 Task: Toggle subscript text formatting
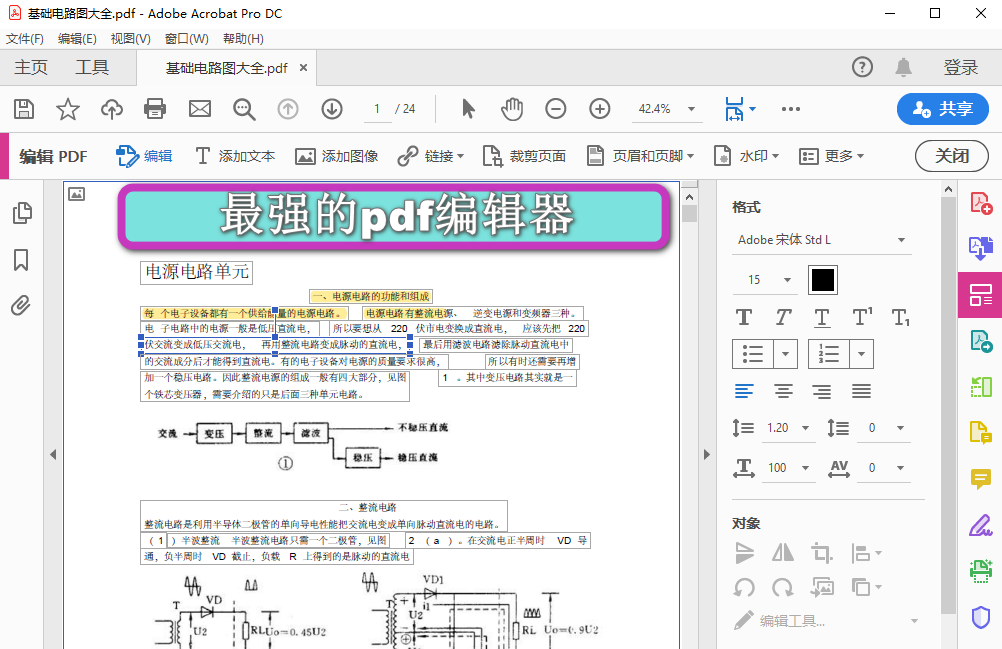[x=900, y=317]
